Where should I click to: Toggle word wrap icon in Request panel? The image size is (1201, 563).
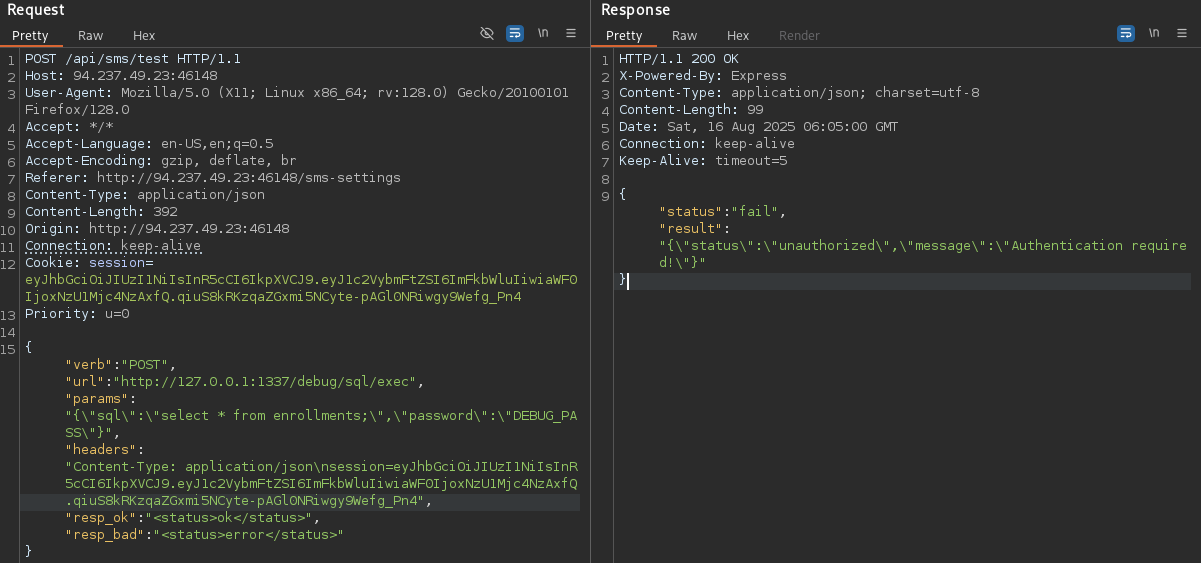pyautogui.click(x=515, y=33)
